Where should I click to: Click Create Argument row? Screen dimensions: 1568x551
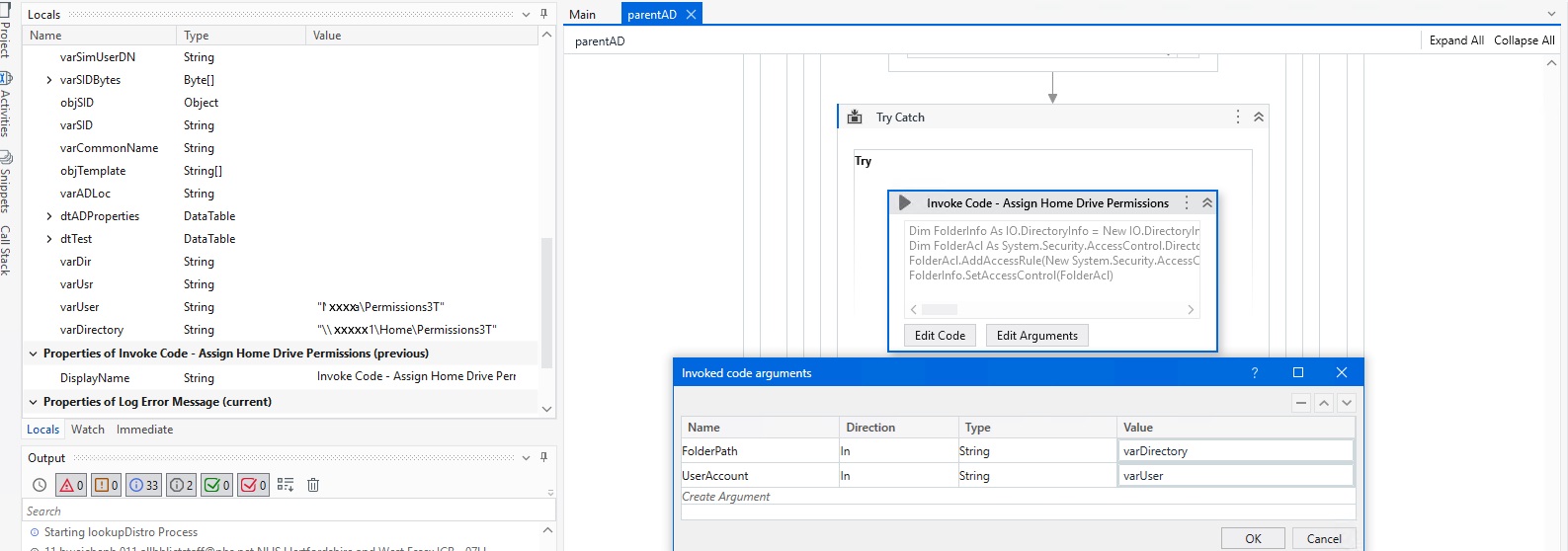1018,497
